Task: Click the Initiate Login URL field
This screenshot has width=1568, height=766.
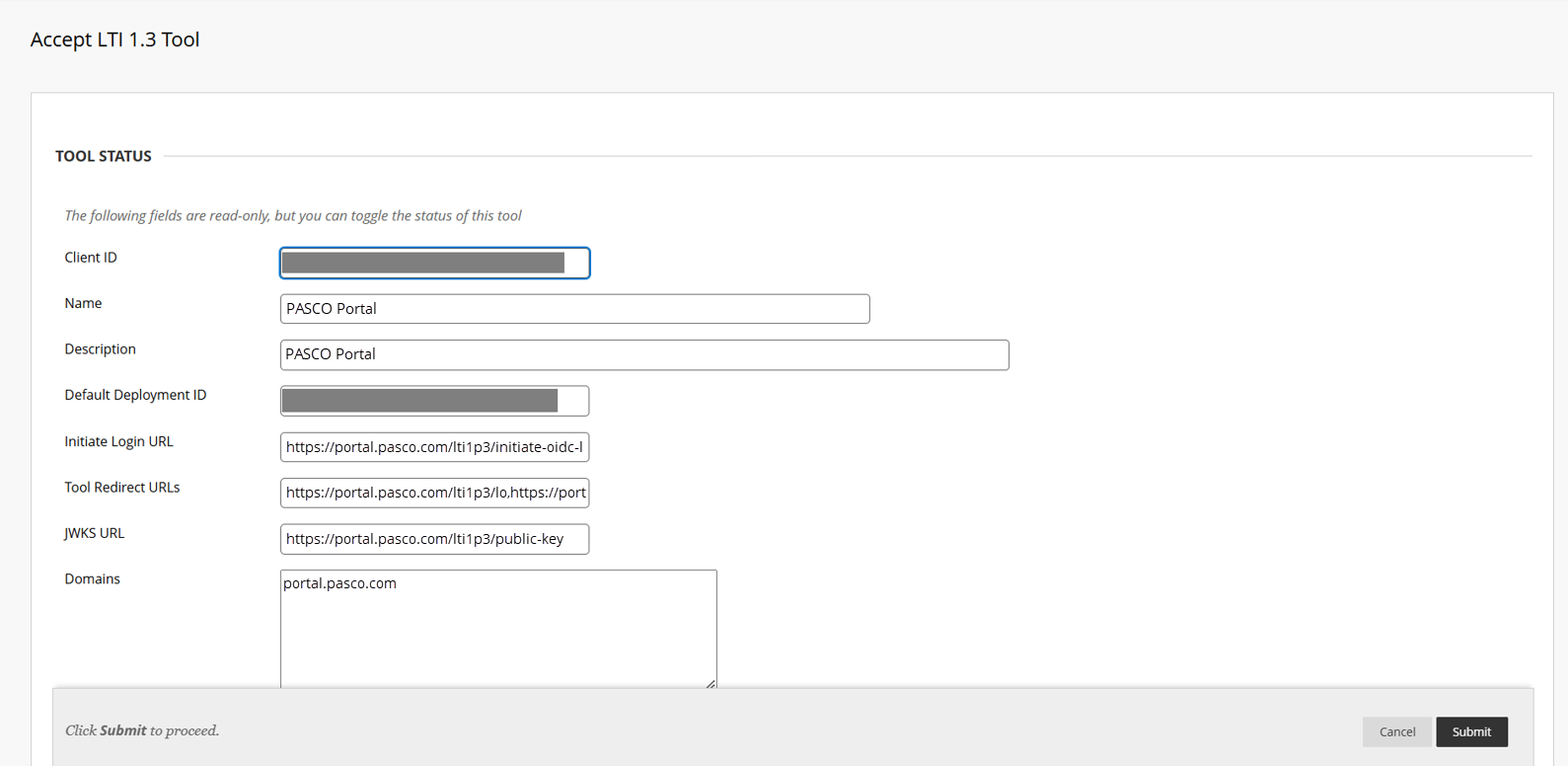Action: [x=434, y=447]
